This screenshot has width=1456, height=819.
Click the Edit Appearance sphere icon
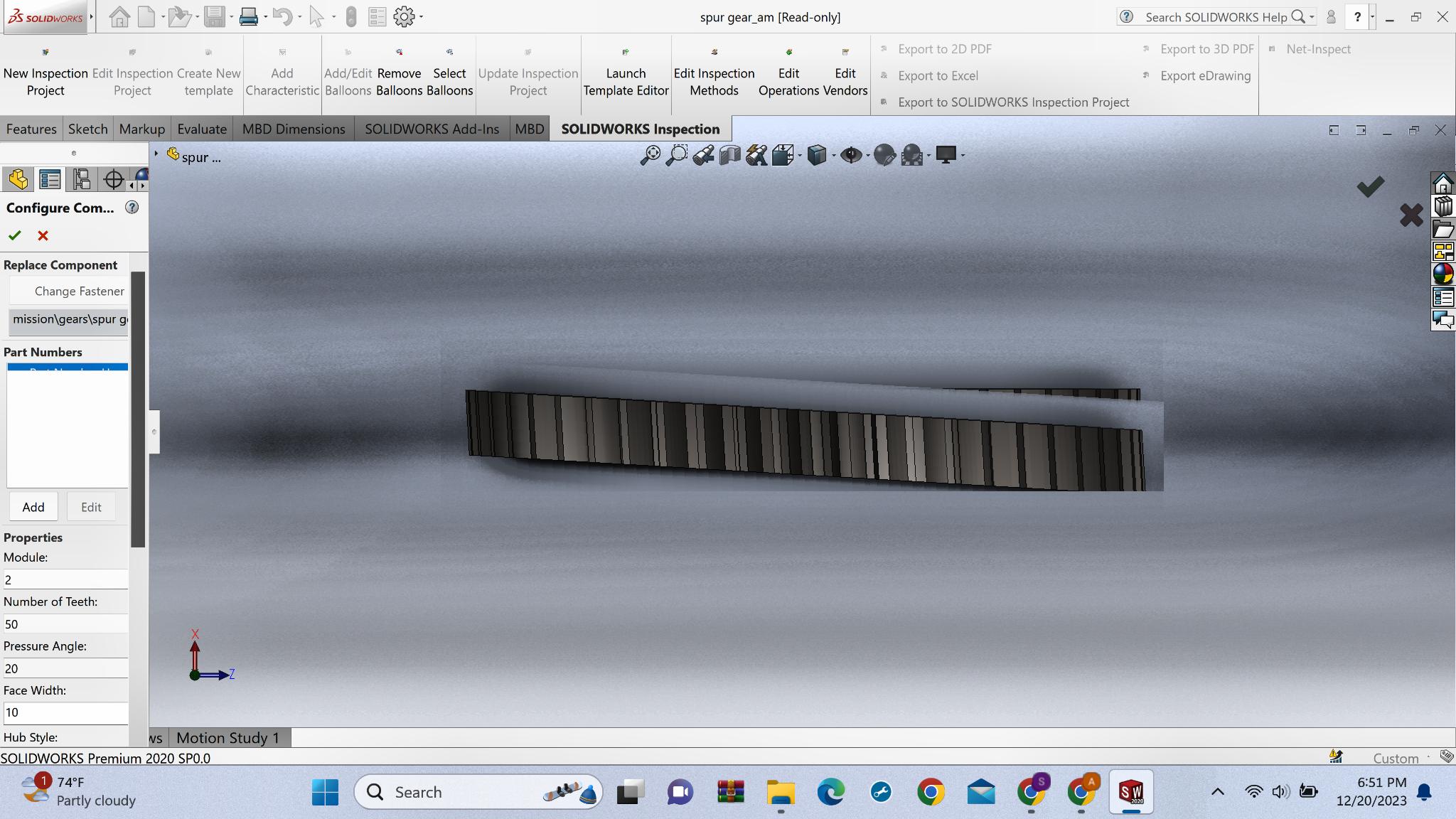pos(884,155)
